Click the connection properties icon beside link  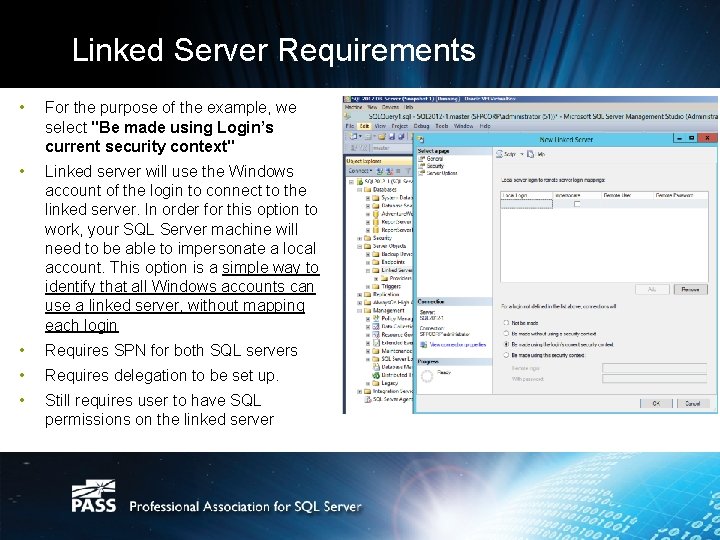click(423, 345)
